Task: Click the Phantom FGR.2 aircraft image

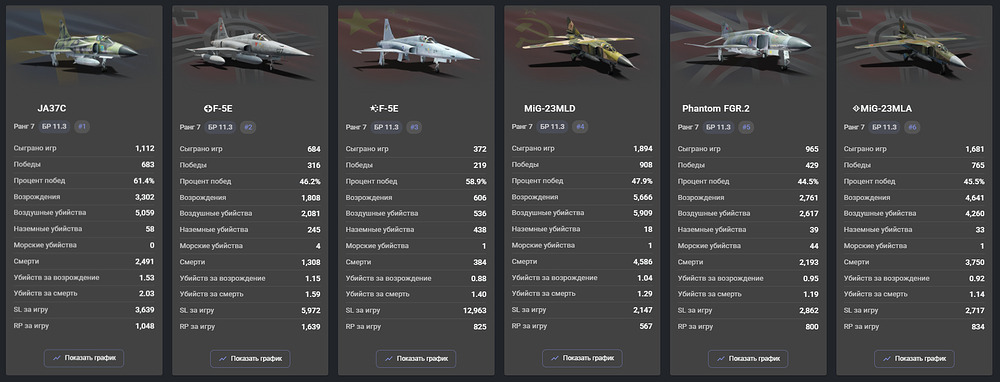Action: coord(747,47)
